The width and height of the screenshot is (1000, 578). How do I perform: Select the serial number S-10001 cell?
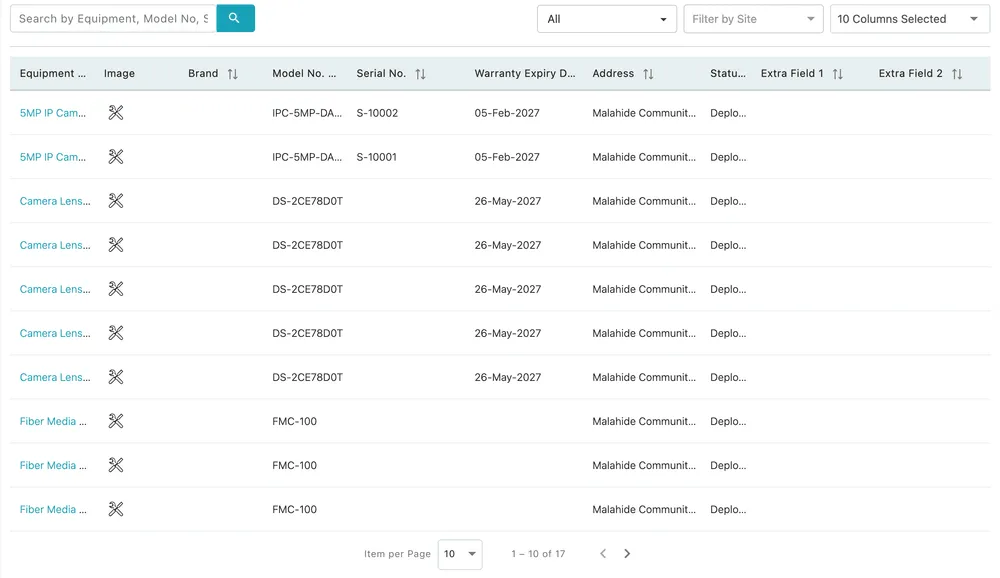point(376,157)
